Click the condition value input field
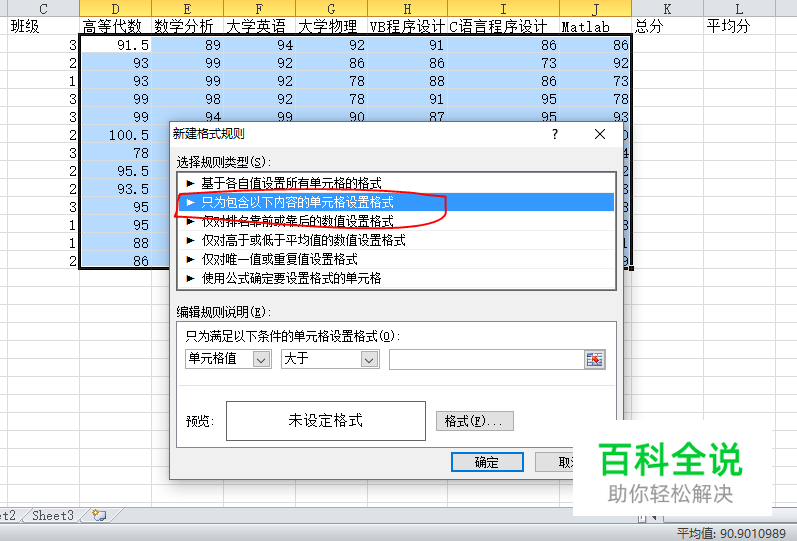The width and height of the screenshot is (797, 541). pos(487,359)
